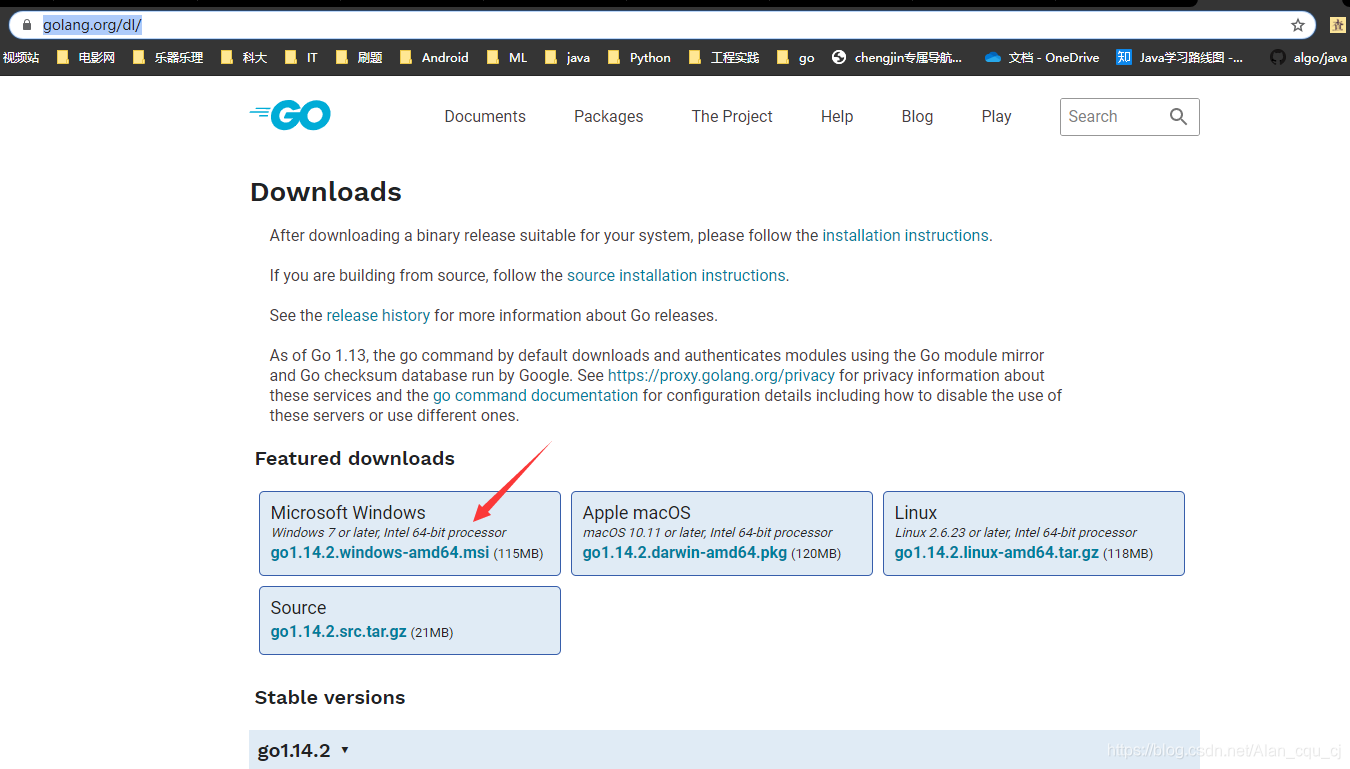The height and width of the screenshot is (769, 1350).
Task: Click the browser extension icon next to the star
Action: pyautogui.click(x=1337, y=25)
